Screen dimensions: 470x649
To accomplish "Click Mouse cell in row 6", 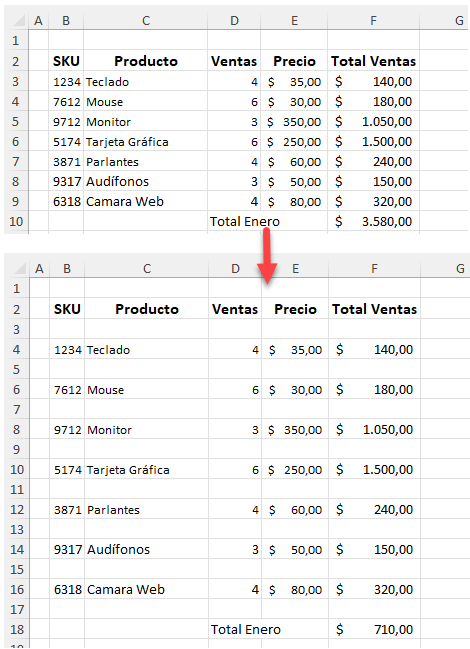I will [x=146, y=389].
